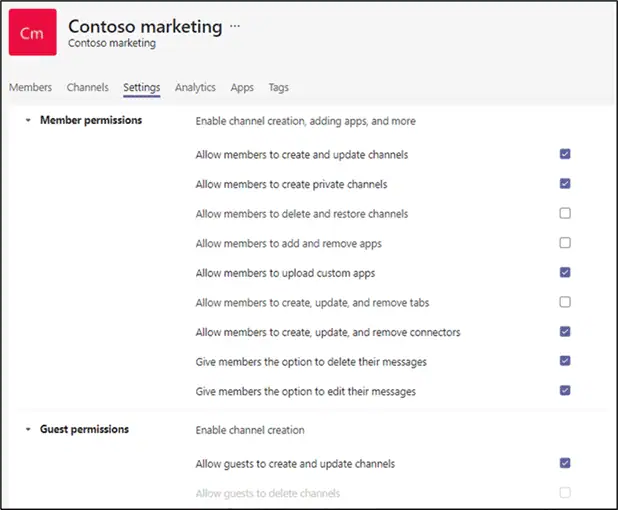Open the Channels tab
618x510 pixels.
87,87
